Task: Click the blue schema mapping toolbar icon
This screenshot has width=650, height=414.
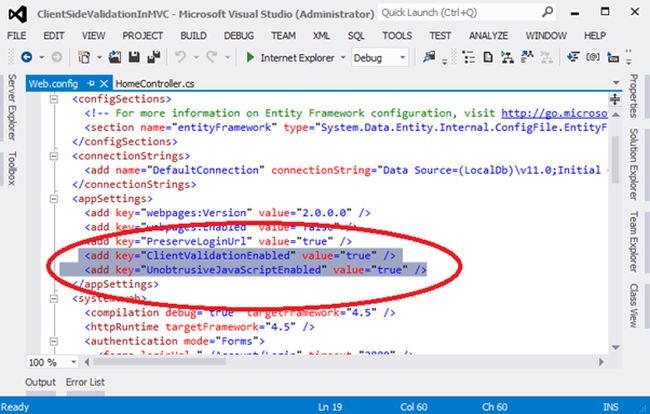Action: point(527,57)
